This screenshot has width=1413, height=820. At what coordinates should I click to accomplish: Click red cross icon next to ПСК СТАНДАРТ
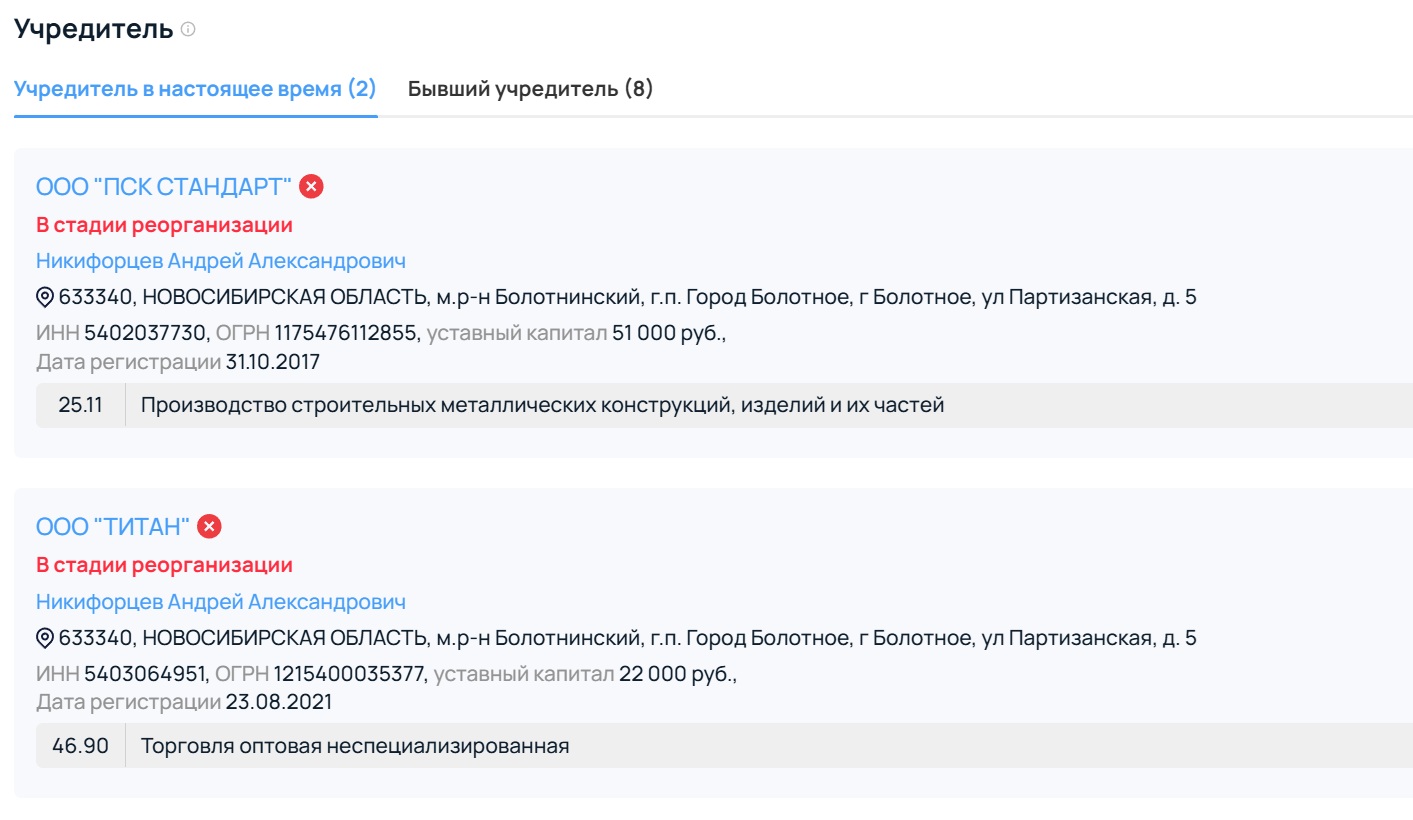pyautogui.click(x=312, y=186)
